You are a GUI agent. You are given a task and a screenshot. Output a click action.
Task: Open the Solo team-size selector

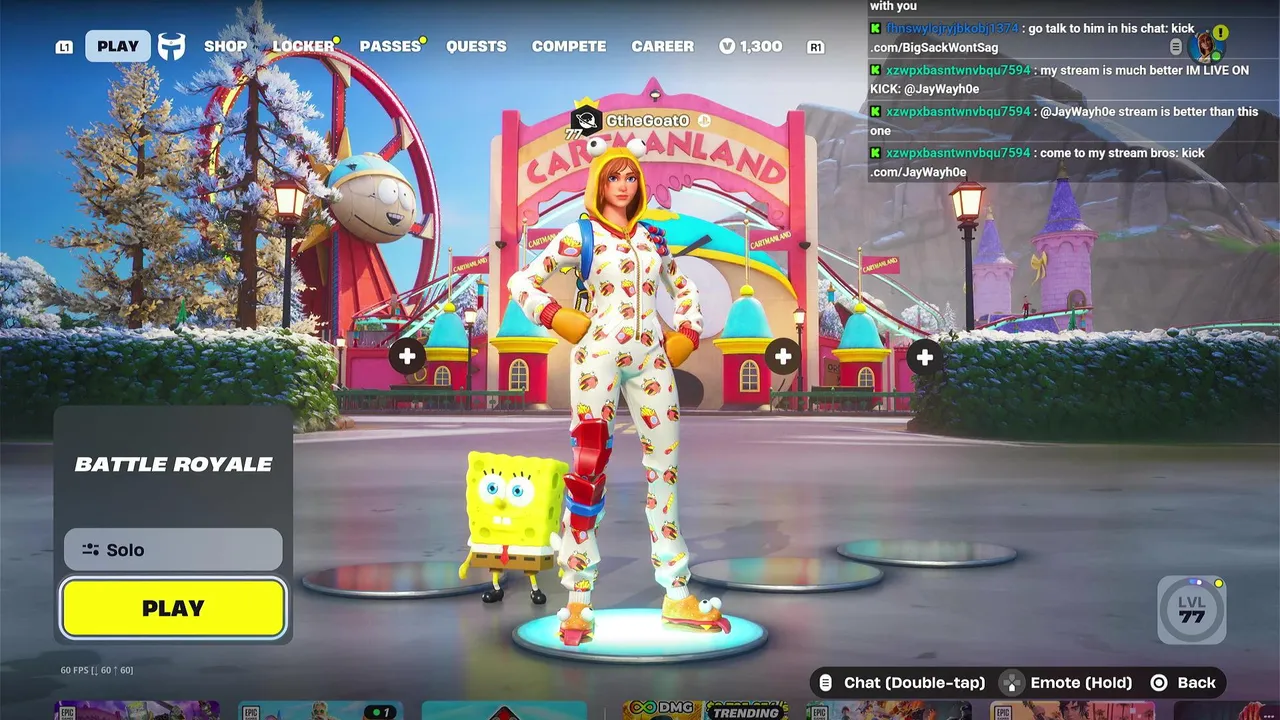(x=173, y=549)
